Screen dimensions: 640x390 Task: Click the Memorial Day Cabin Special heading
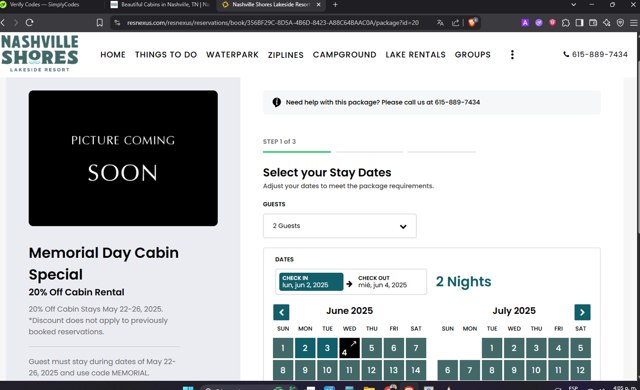pyautogui.click(x=103, y=264)
